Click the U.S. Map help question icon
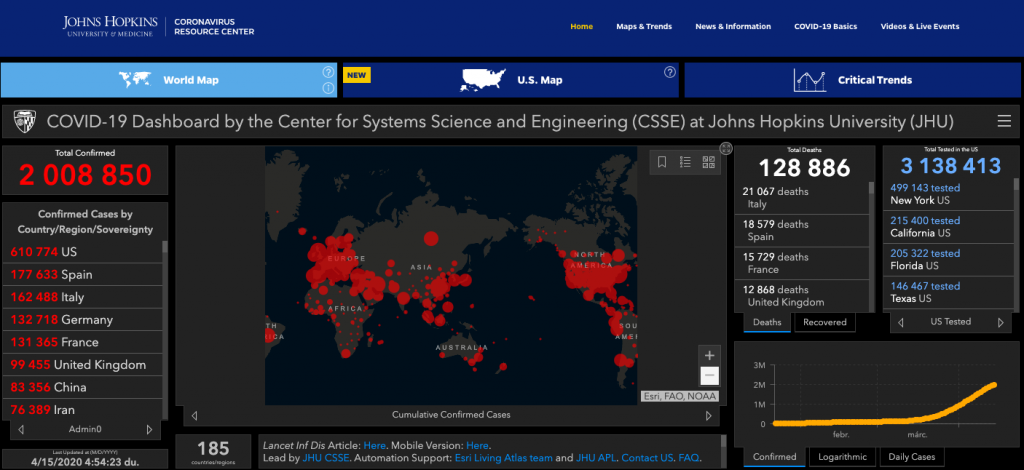The width and height of the screenshot is (1024, 470). [669, 72]
